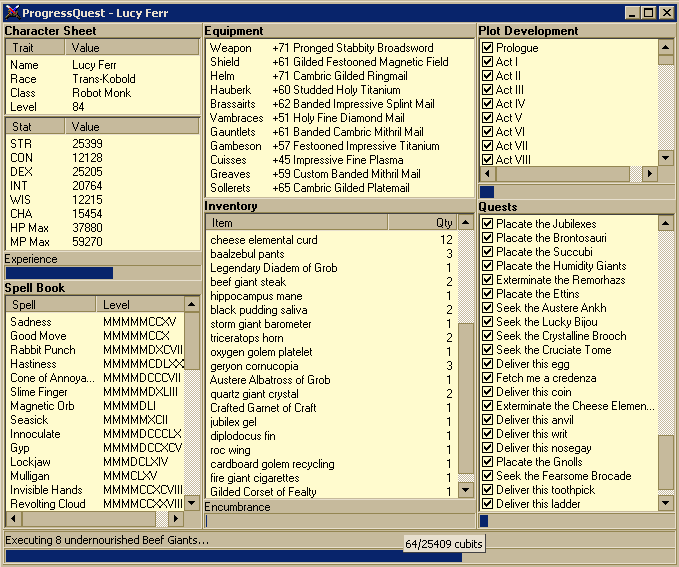The width and height of the screenshot is (679, 567).
Task: Click the STR stat row
Action: (x=103, y=143)
